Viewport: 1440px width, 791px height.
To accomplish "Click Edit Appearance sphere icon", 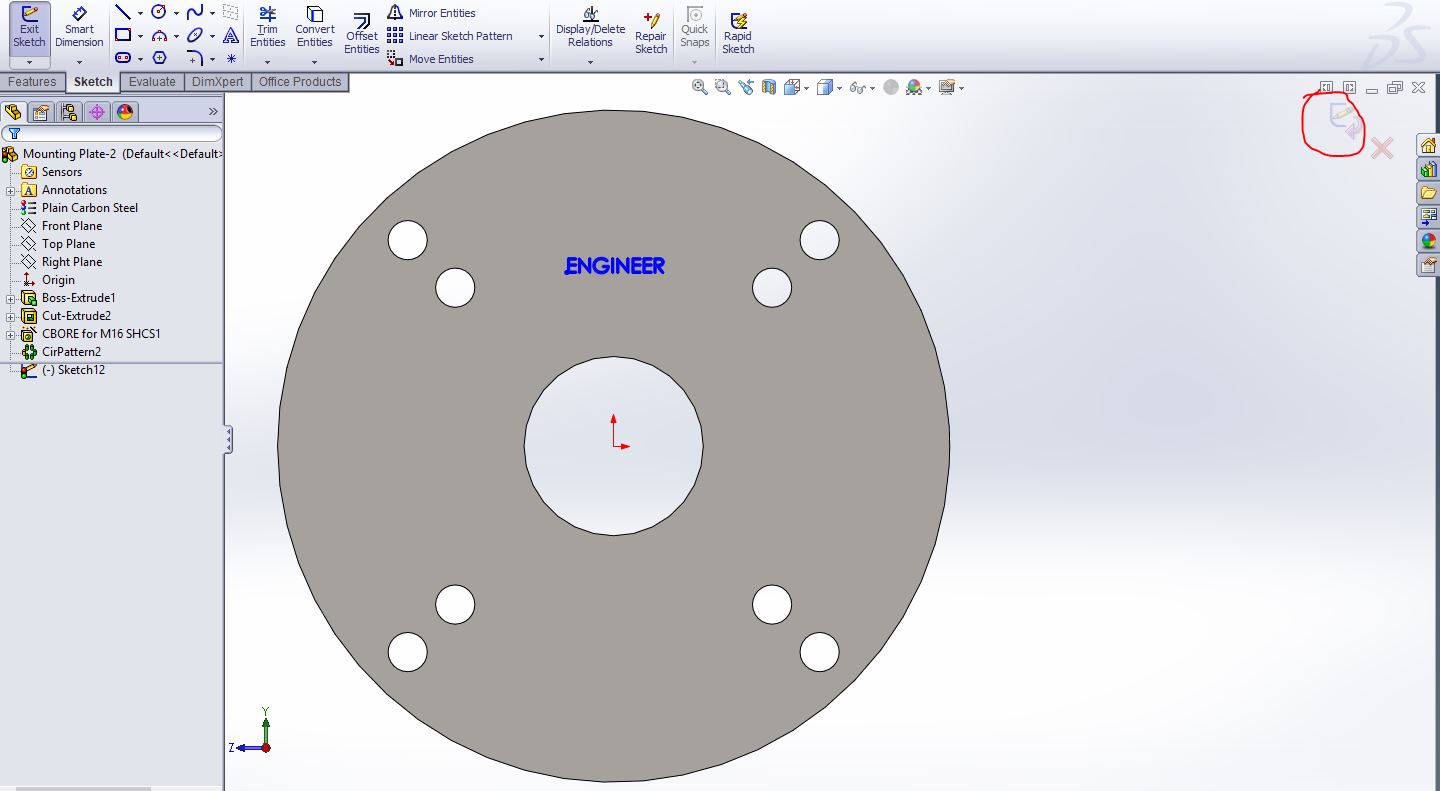I will click(891, 88).
